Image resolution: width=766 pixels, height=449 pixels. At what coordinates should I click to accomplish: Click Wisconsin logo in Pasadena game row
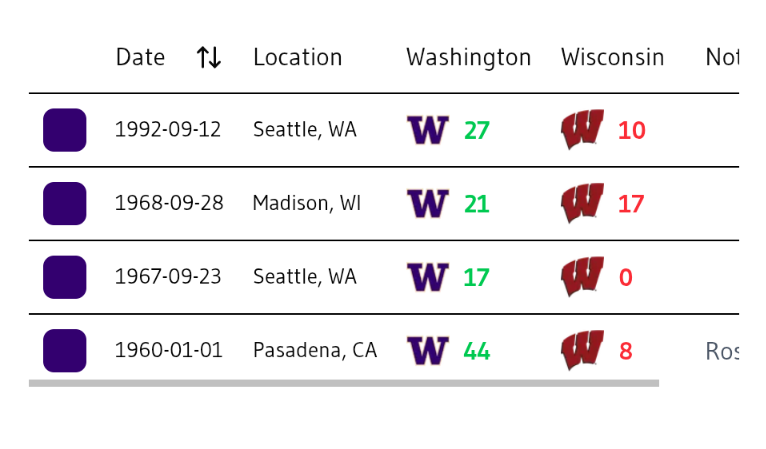click(582, 350)
